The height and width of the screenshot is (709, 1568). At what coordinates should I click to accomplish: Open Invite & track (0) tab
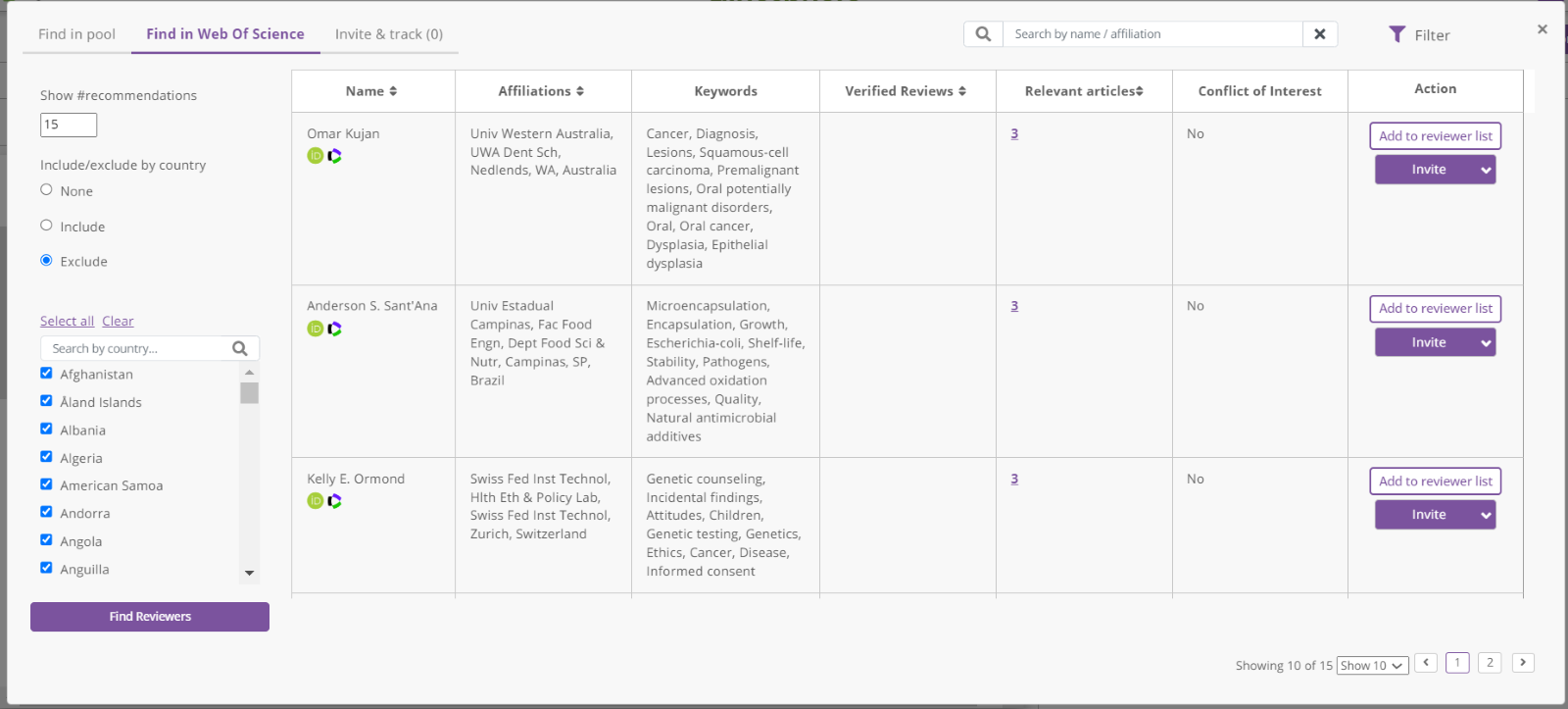[389, 34]
